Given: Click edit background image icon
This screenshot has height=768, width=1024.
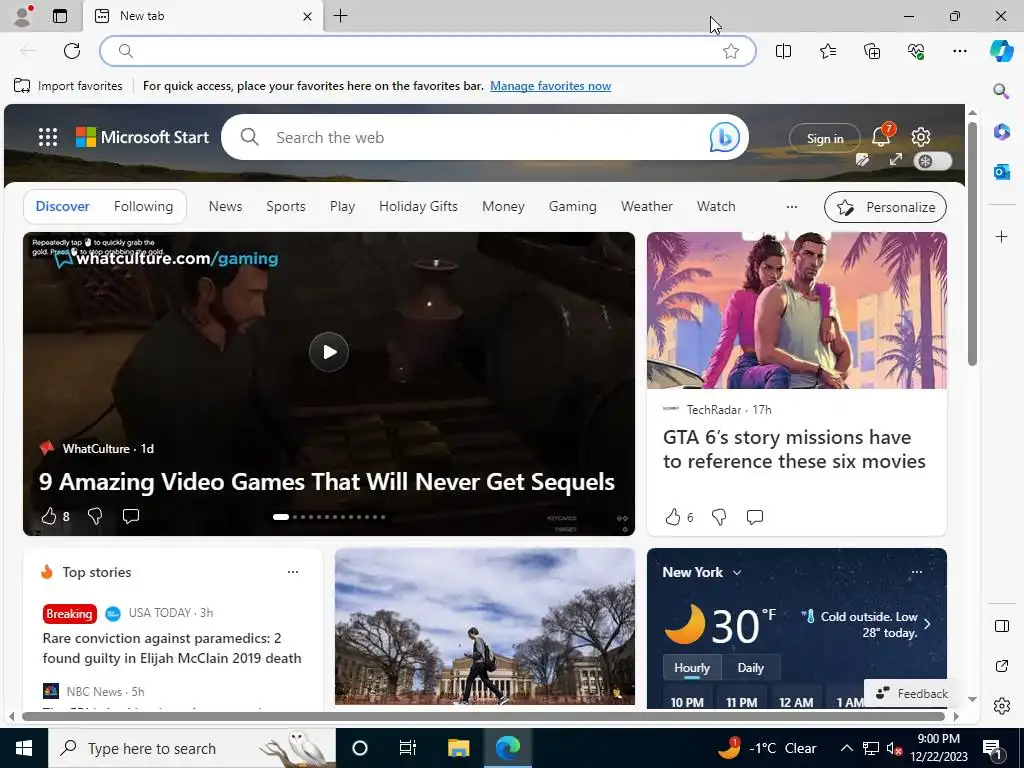Looking at the screenshot, I should [862, 160].
